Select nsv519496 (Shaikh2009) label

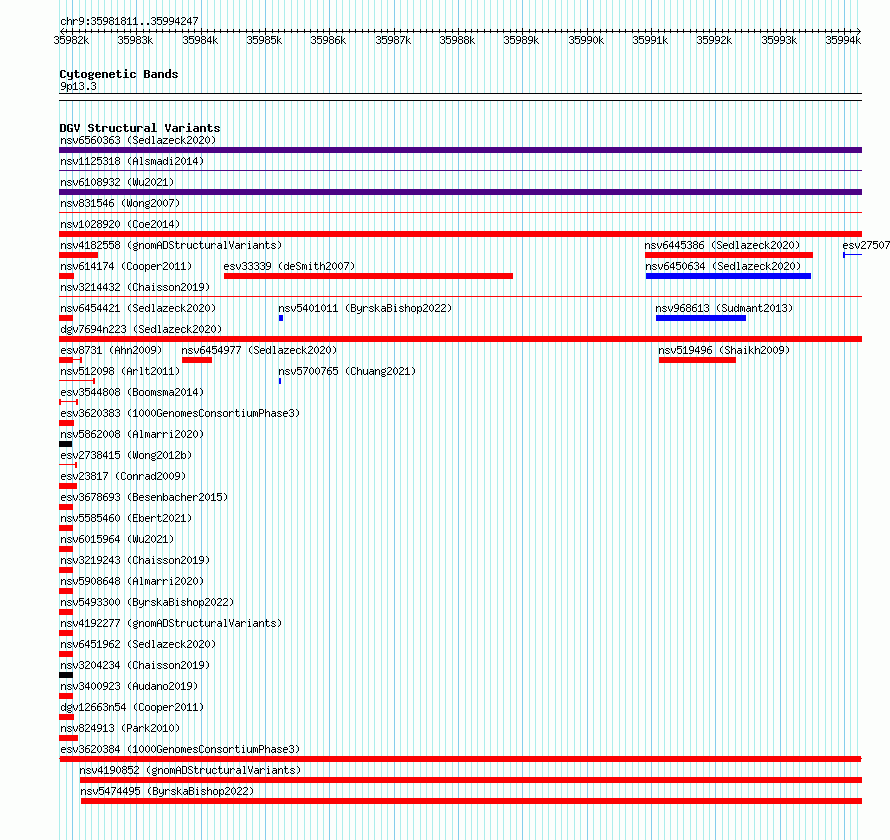pyautogui.click(x=724, y=350)
